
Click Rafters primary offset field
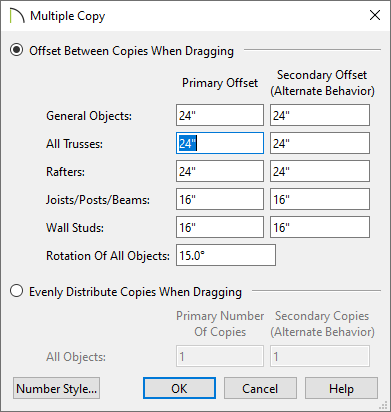coord(220,171)
